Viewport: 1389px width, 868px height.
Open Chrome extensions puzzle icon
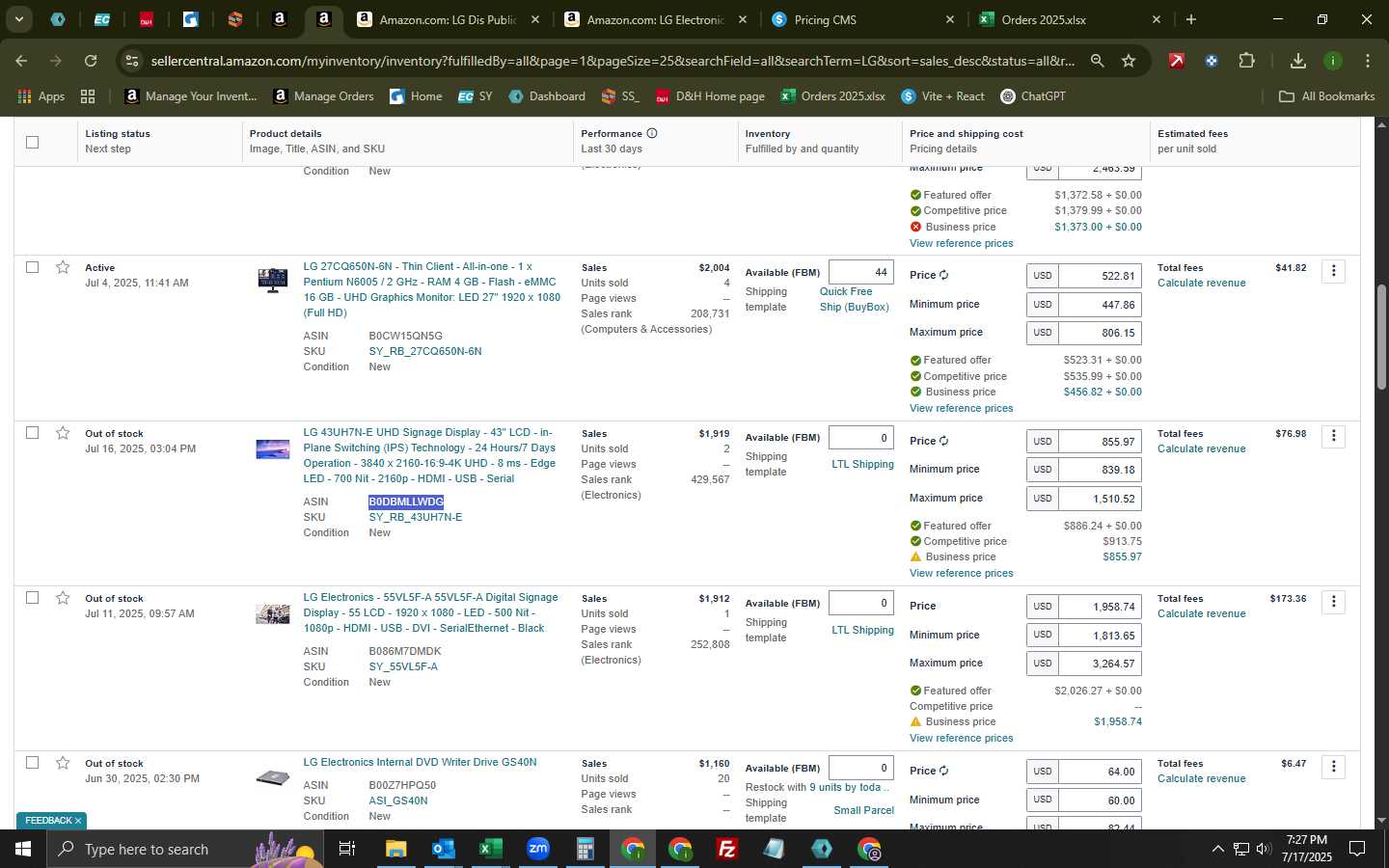coord(1247,61)
